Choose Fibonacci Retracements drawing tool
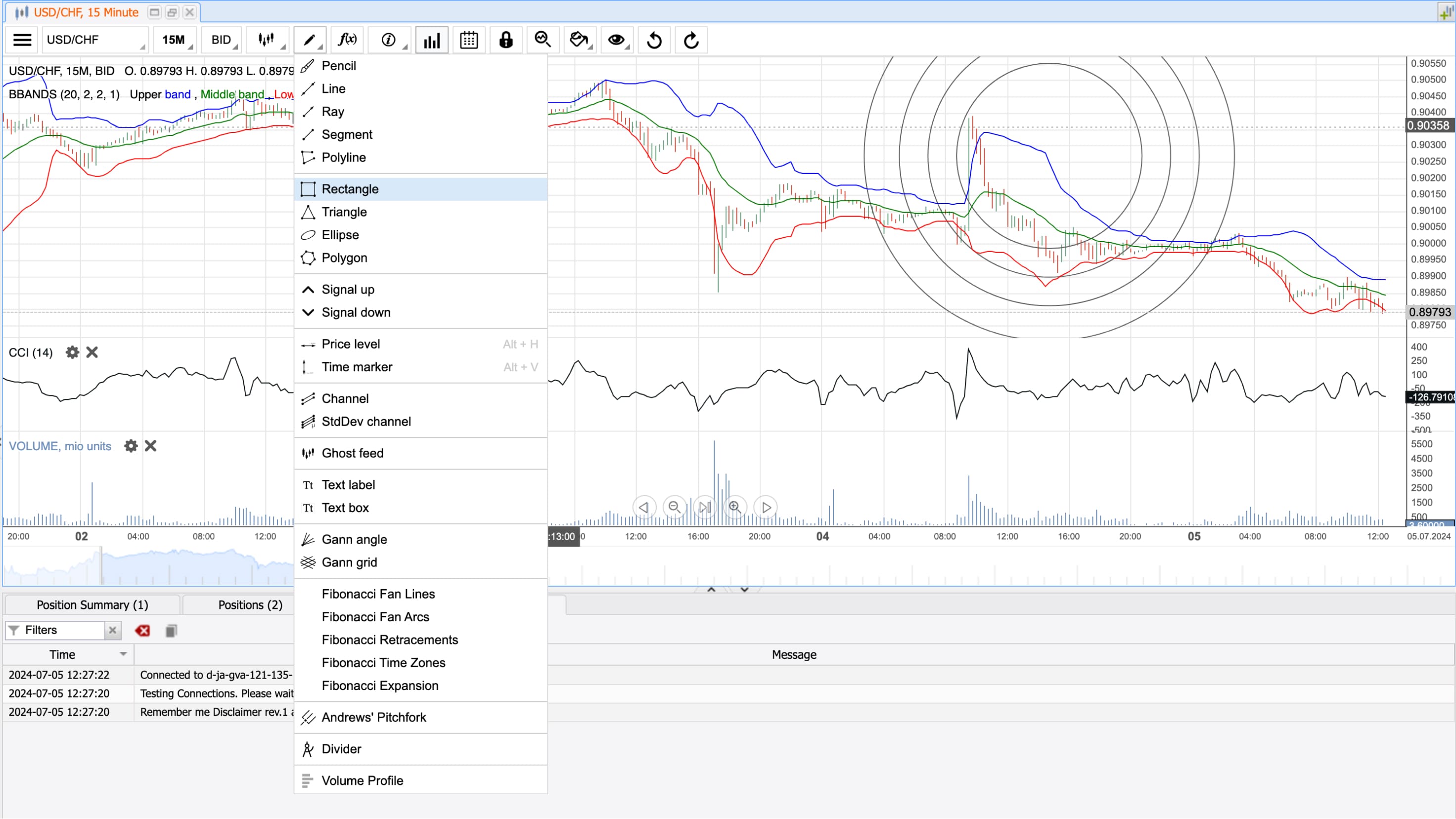Viewport: 1456px width, 819px height. click(389, 640)
